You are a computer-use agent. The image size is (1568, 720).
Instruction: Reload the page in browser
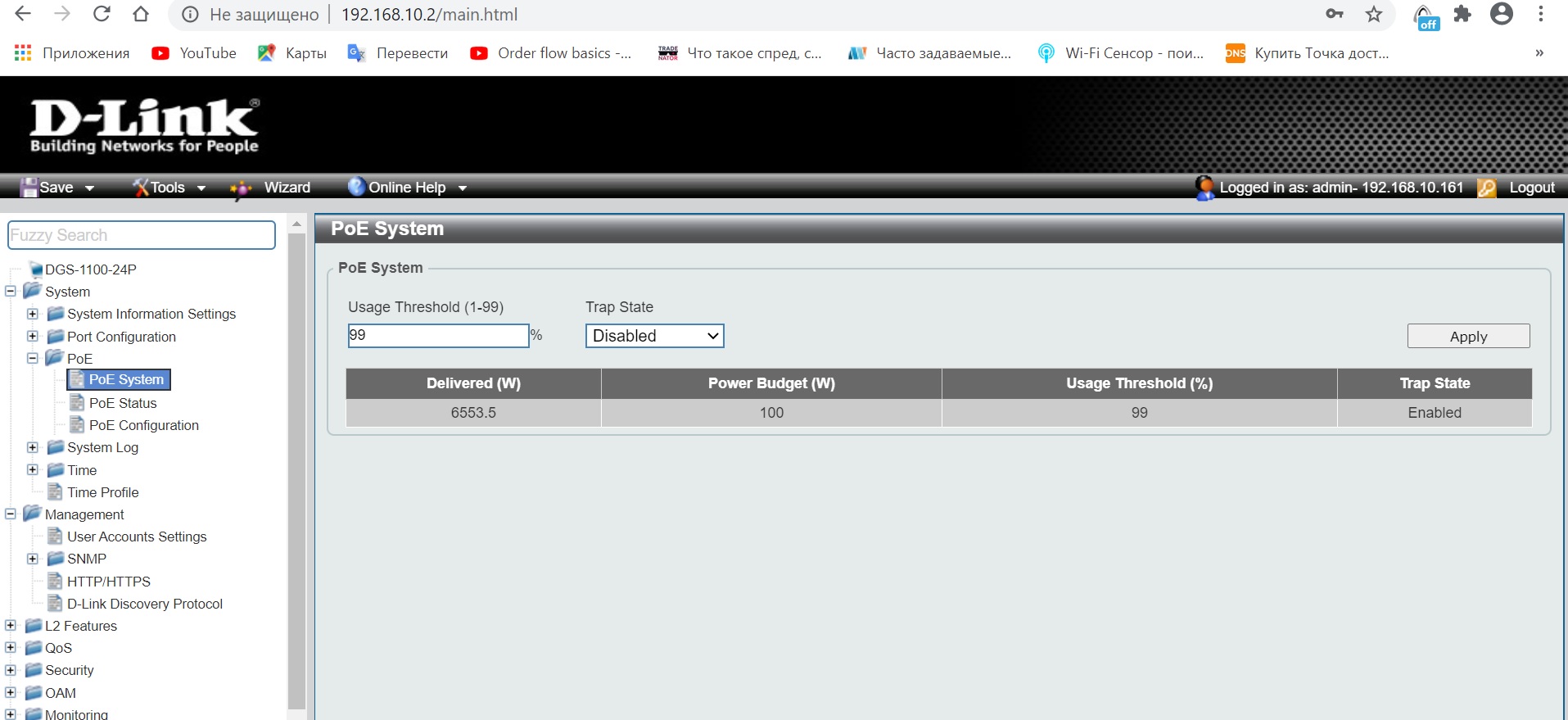102,15
